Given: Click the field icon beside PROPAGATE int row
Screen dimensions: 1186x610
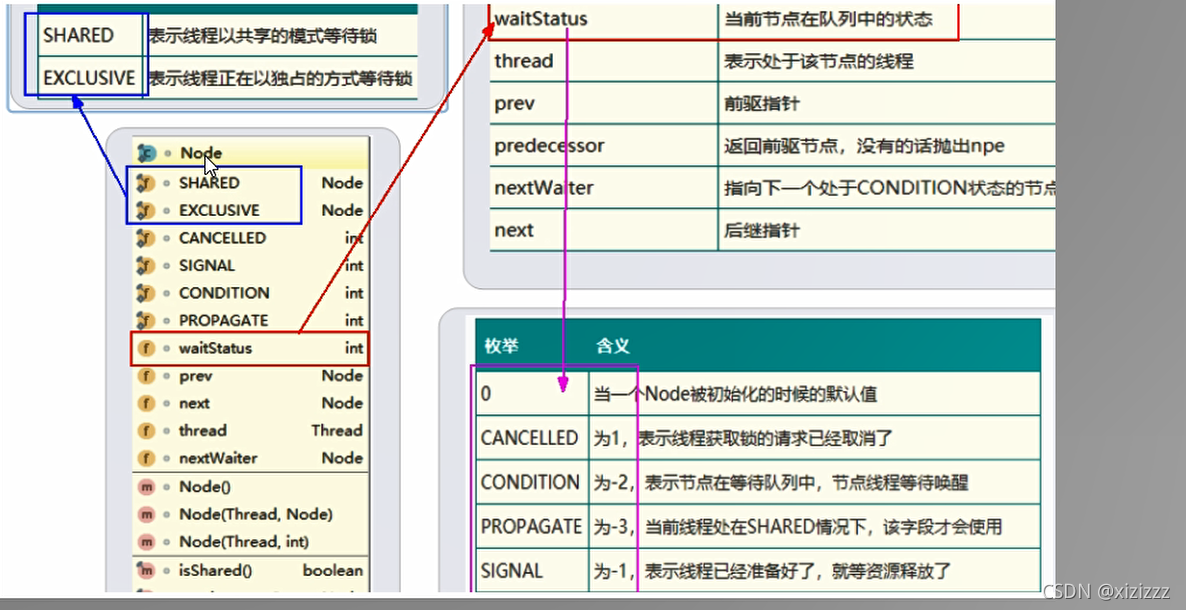Looking at the screenshot, I should 145,320.
